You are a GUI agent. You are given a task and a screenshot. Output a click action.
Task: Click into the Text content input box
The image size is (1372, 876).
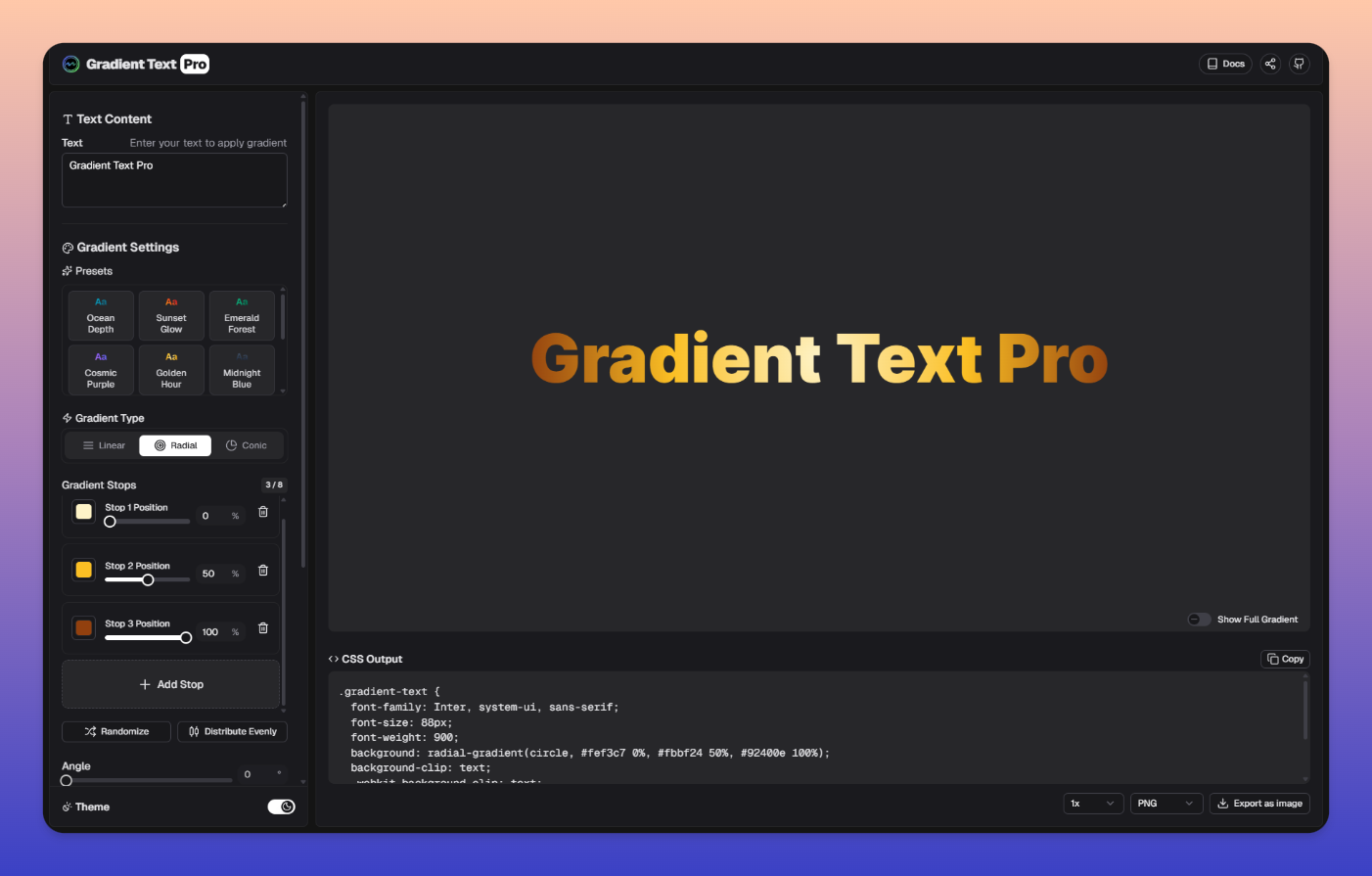(x=174, y=180)
